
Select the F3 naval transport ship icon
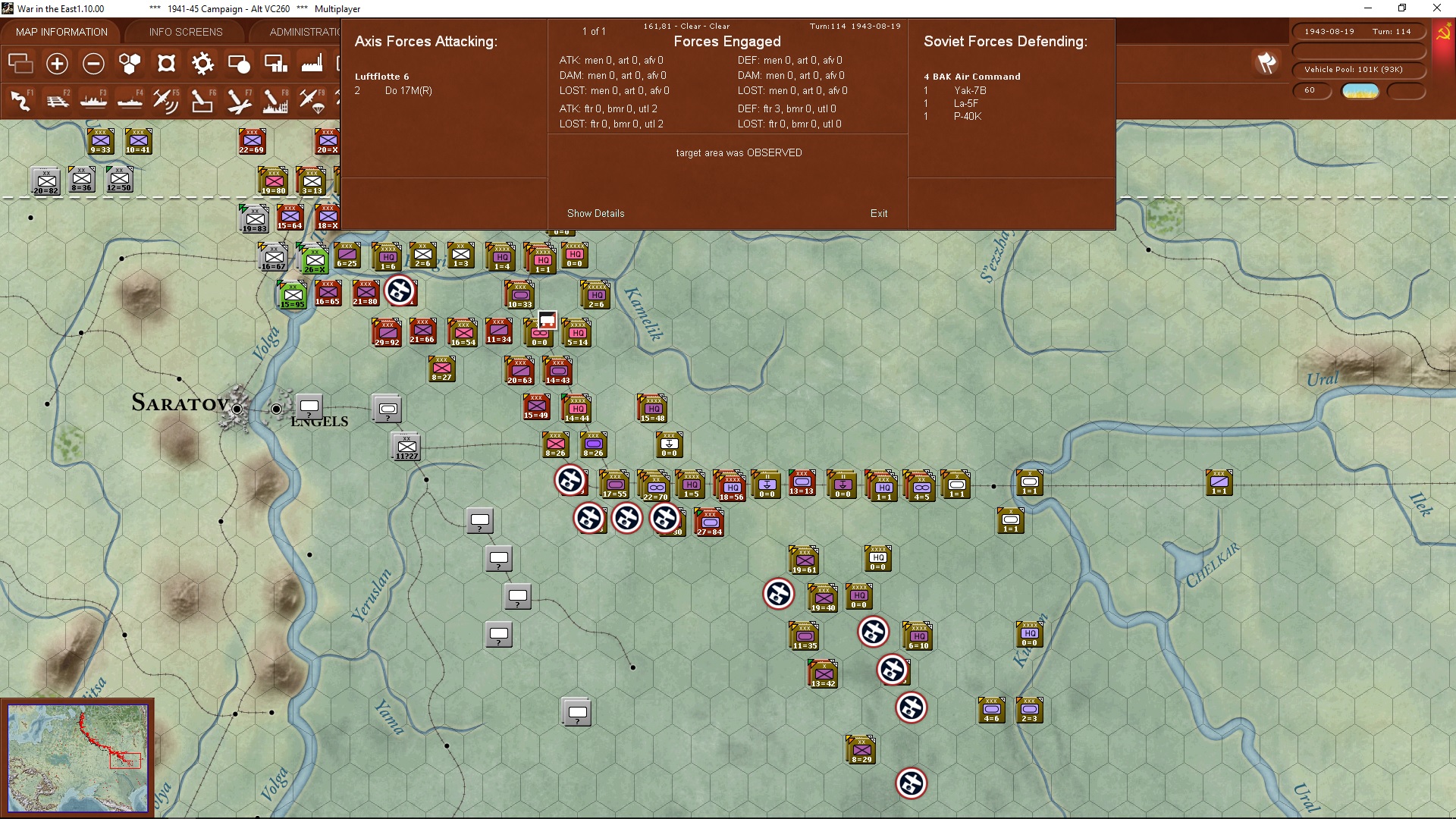coord(93,100)
